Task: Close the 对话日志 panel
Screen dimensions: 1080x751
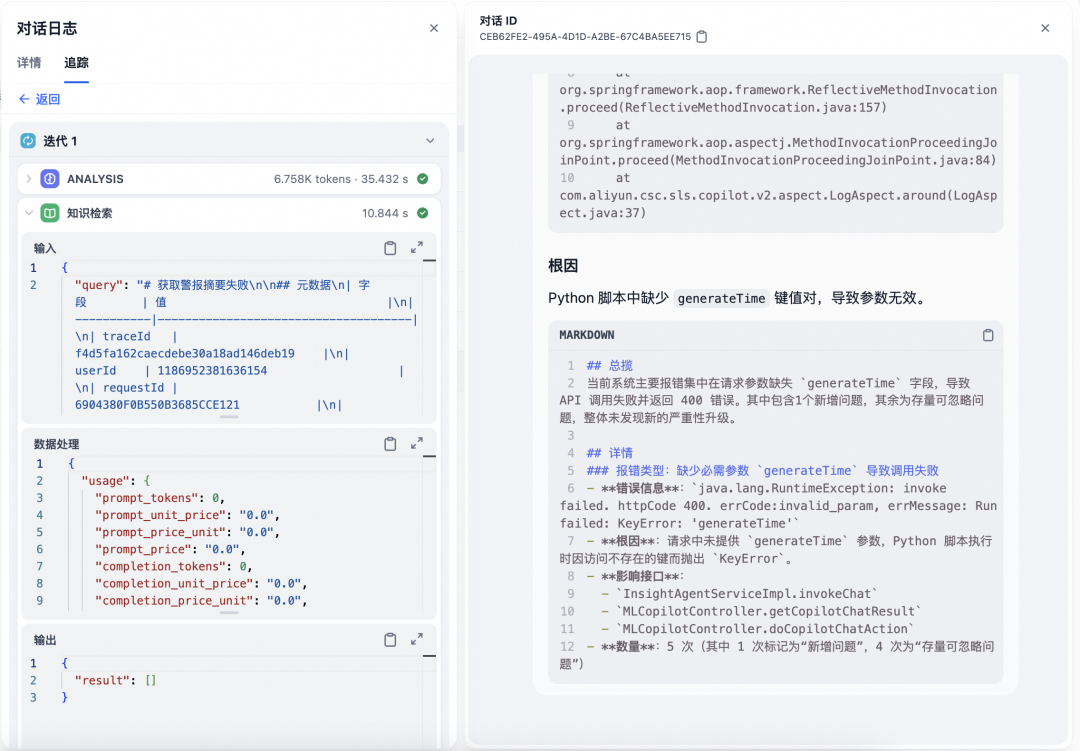Action: click(434, 28)
